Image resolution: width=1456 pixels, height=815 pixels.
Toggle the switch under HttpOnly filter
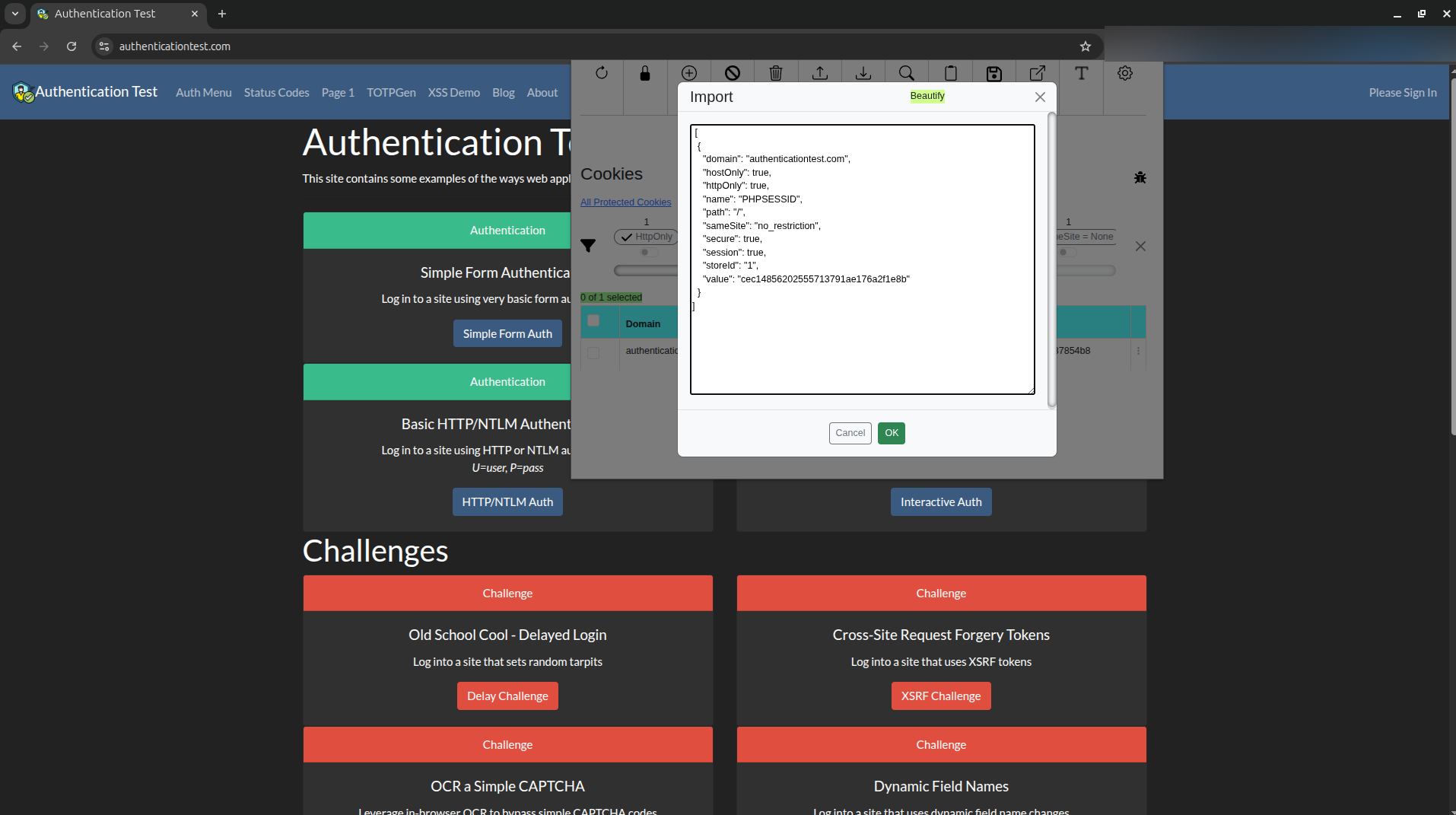tap(647, 253)
